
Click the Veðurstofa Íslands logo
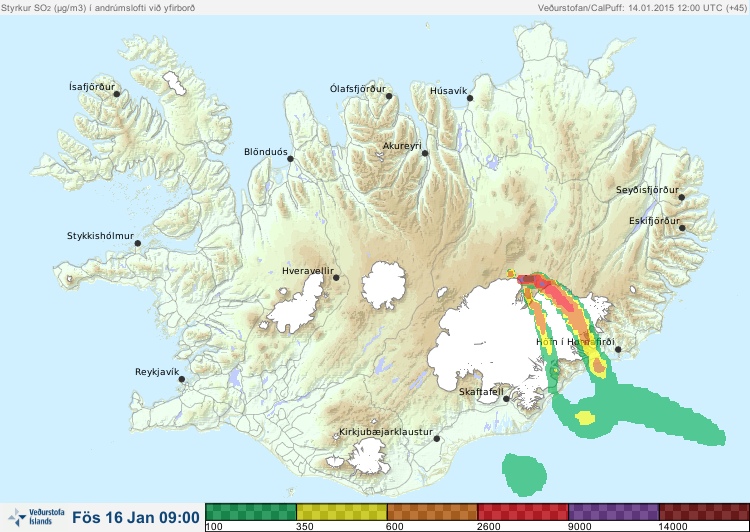36,517
